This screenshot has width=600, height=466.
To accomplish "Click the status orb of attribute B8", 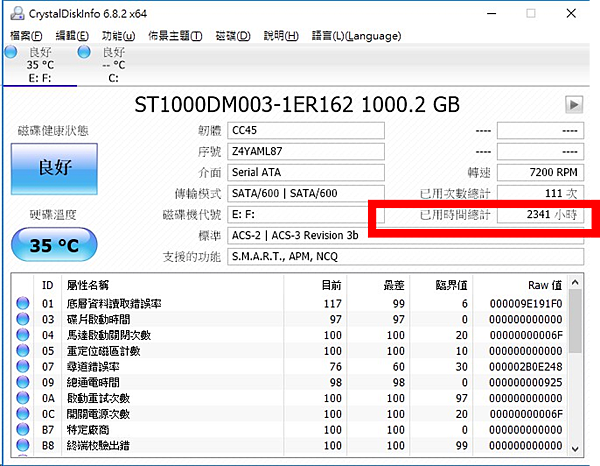I will click(x=23, y=445).
